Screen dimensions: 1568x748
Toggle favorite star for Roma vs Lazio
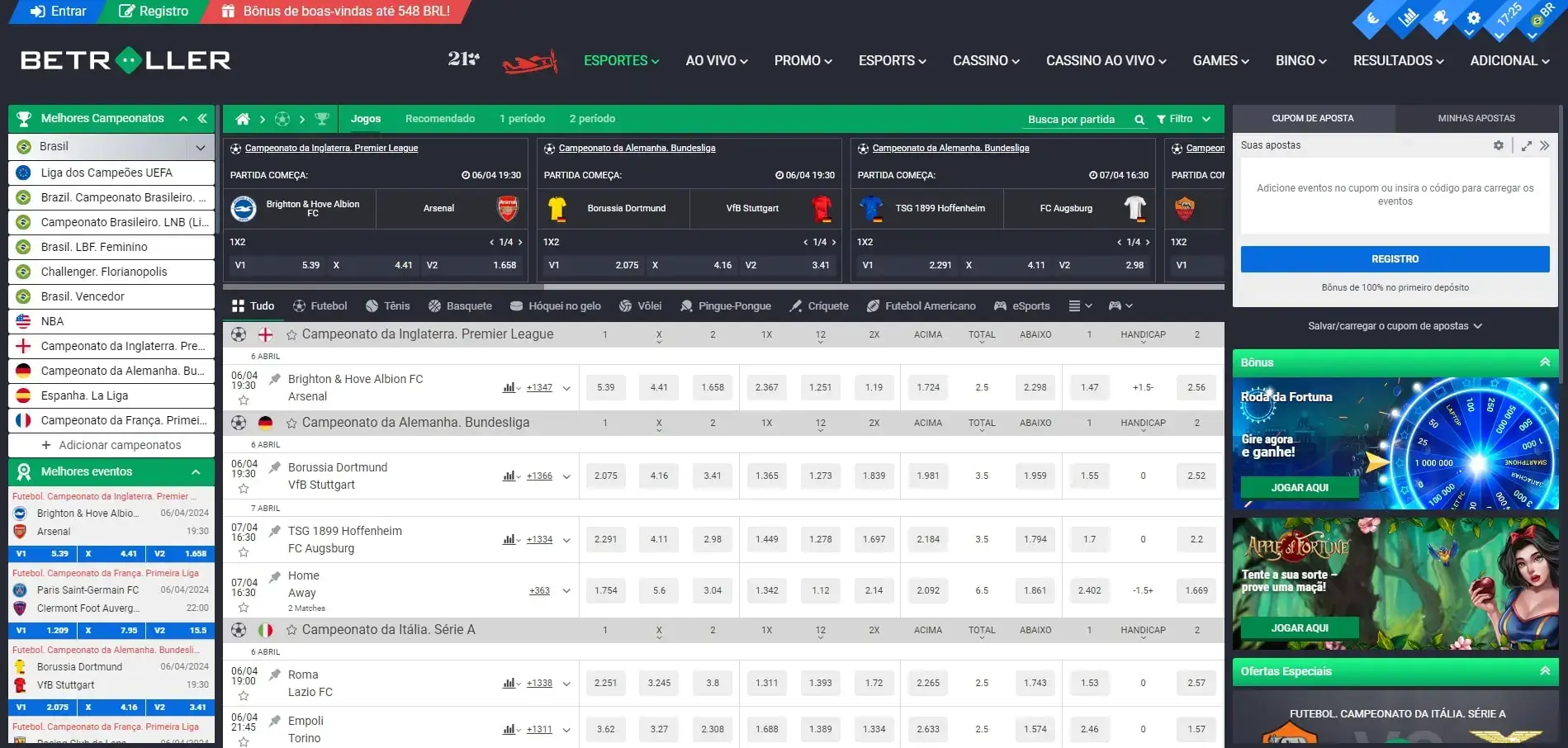pos(244,696)
